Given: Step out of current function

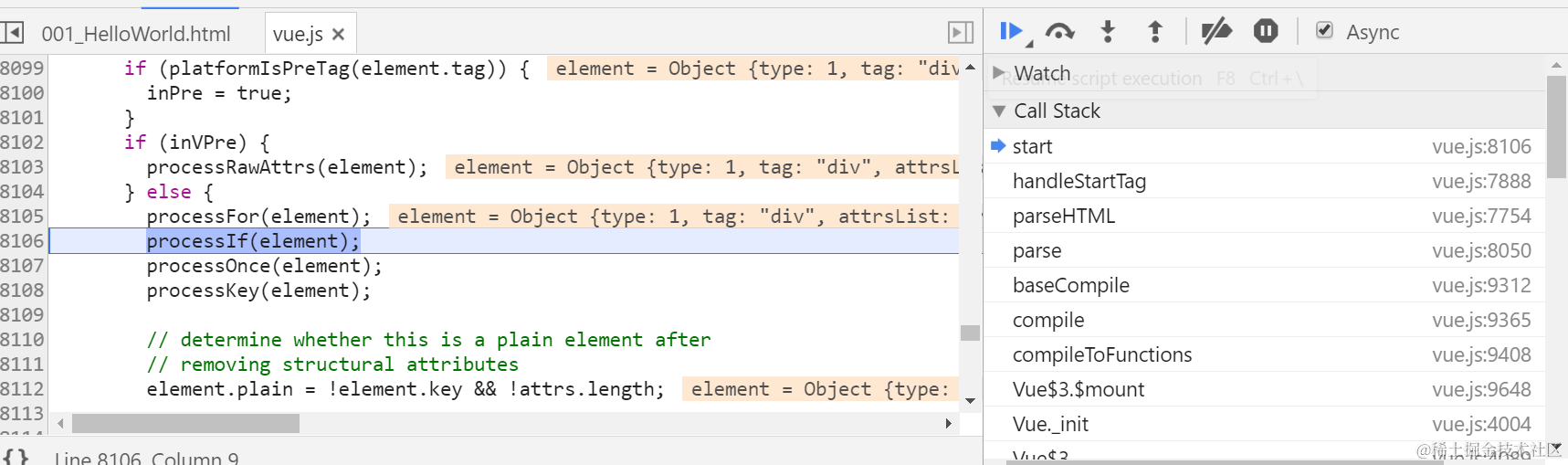Looking at the screenshot, I should pyautogui.click(x=1155, y=32).
